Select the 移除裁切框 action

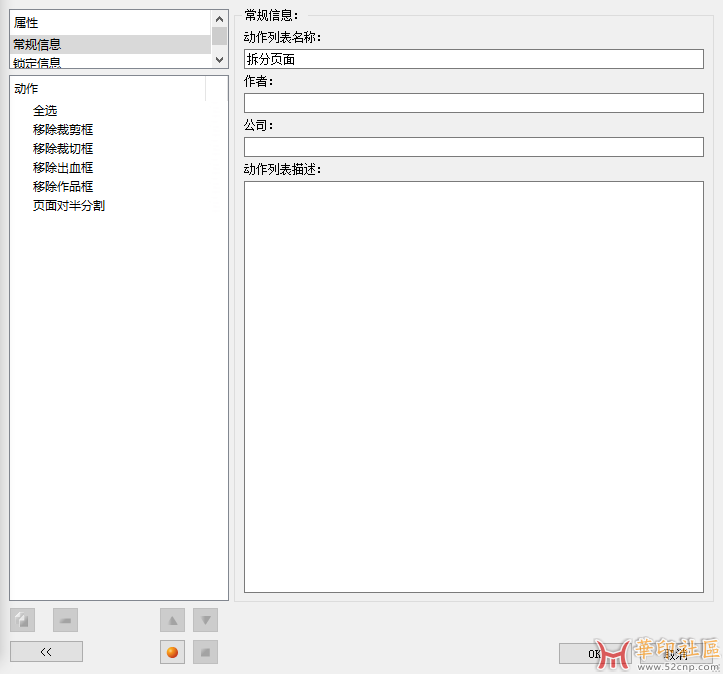63,148
